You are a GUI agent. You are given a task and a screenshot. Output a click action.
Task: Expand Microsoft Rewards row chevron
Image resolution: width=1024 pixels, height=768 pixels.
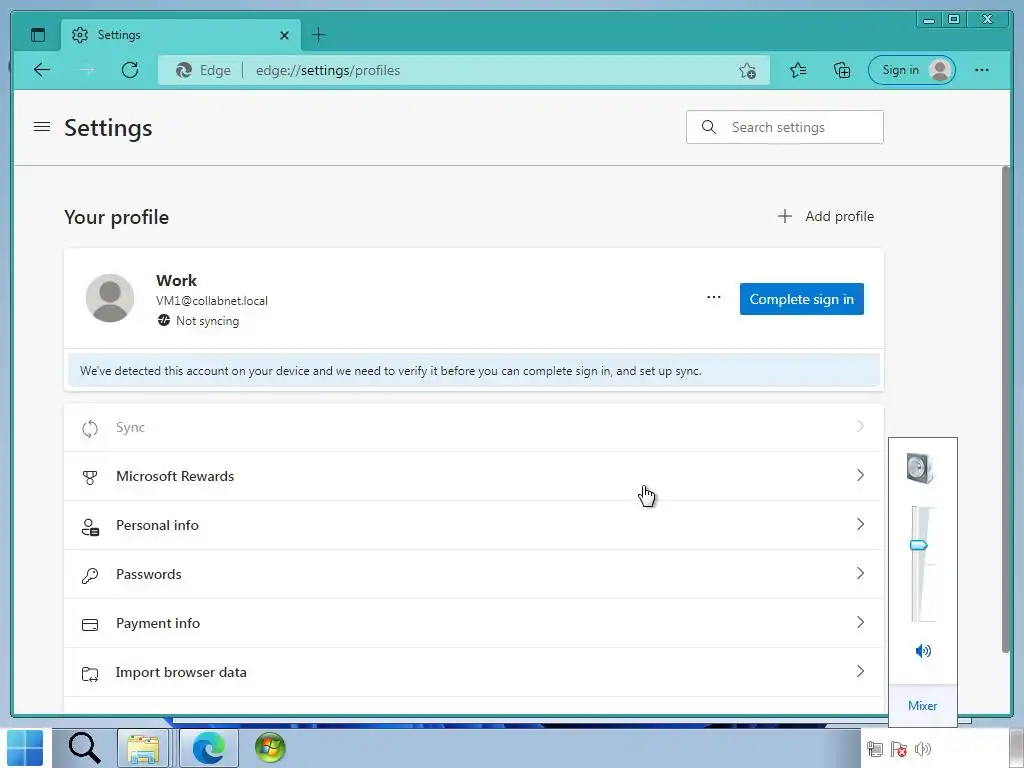860,475
